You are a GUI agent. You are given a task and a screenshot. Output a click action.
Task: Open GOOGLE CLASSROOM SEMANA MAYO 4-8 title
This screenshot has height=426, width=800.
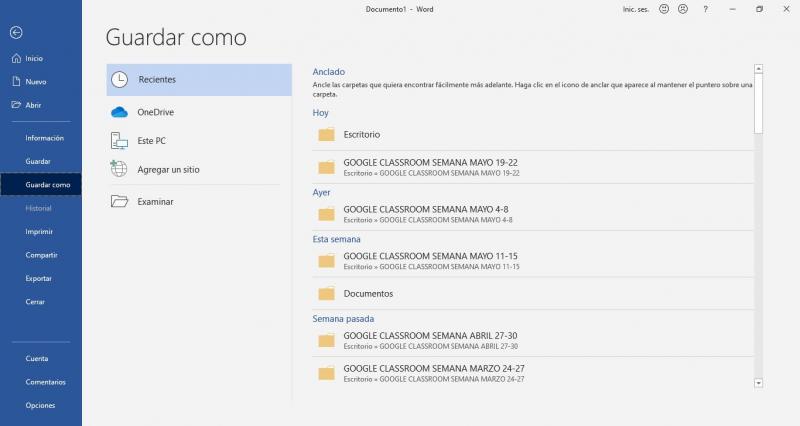coord(426,209)
